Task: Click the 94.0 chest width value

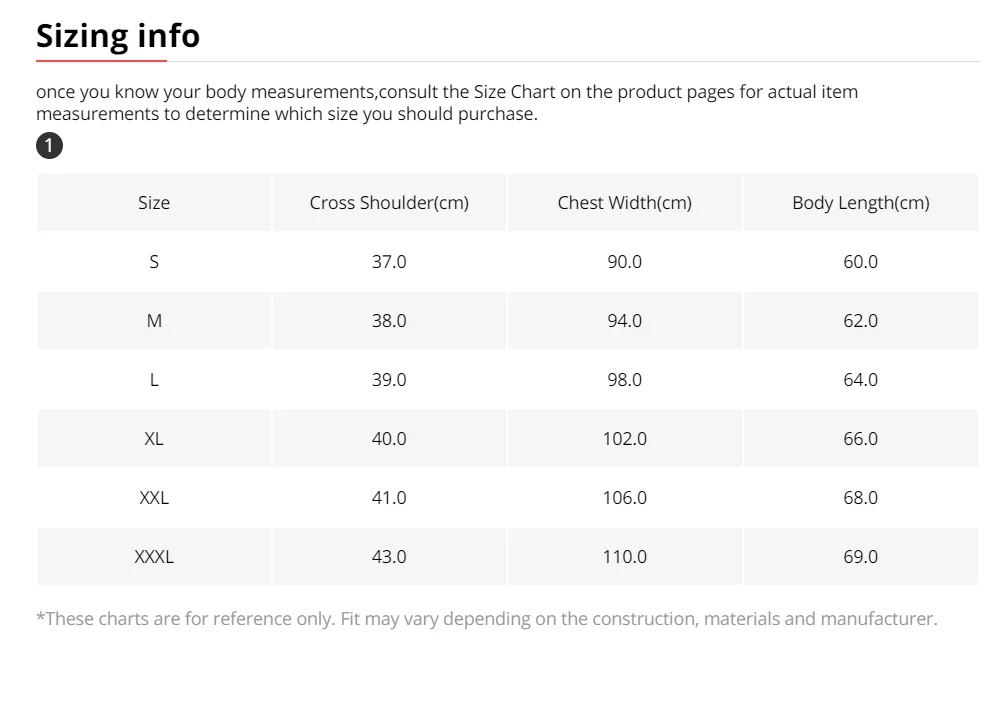Action: click(x=624, y=321)
